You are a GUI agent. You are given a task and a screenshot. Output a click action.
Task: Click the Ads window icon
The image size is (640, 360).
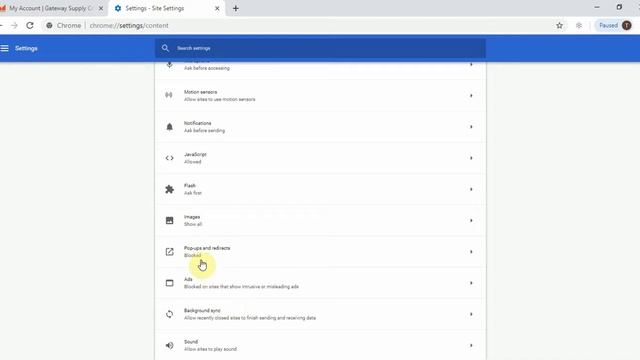coord(169,283)
